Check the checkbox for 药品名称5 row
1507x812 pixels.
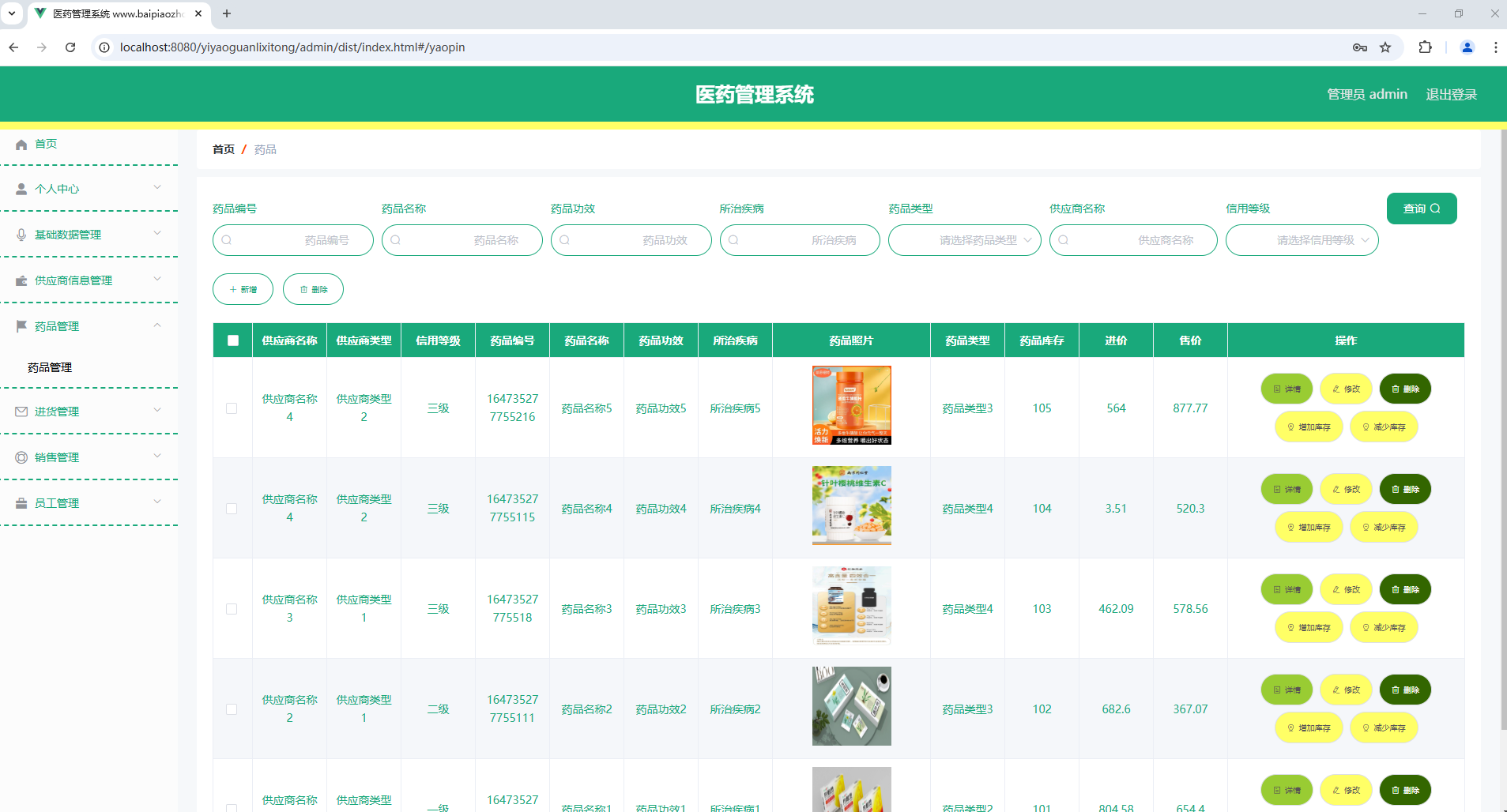(x=232, y=408)
